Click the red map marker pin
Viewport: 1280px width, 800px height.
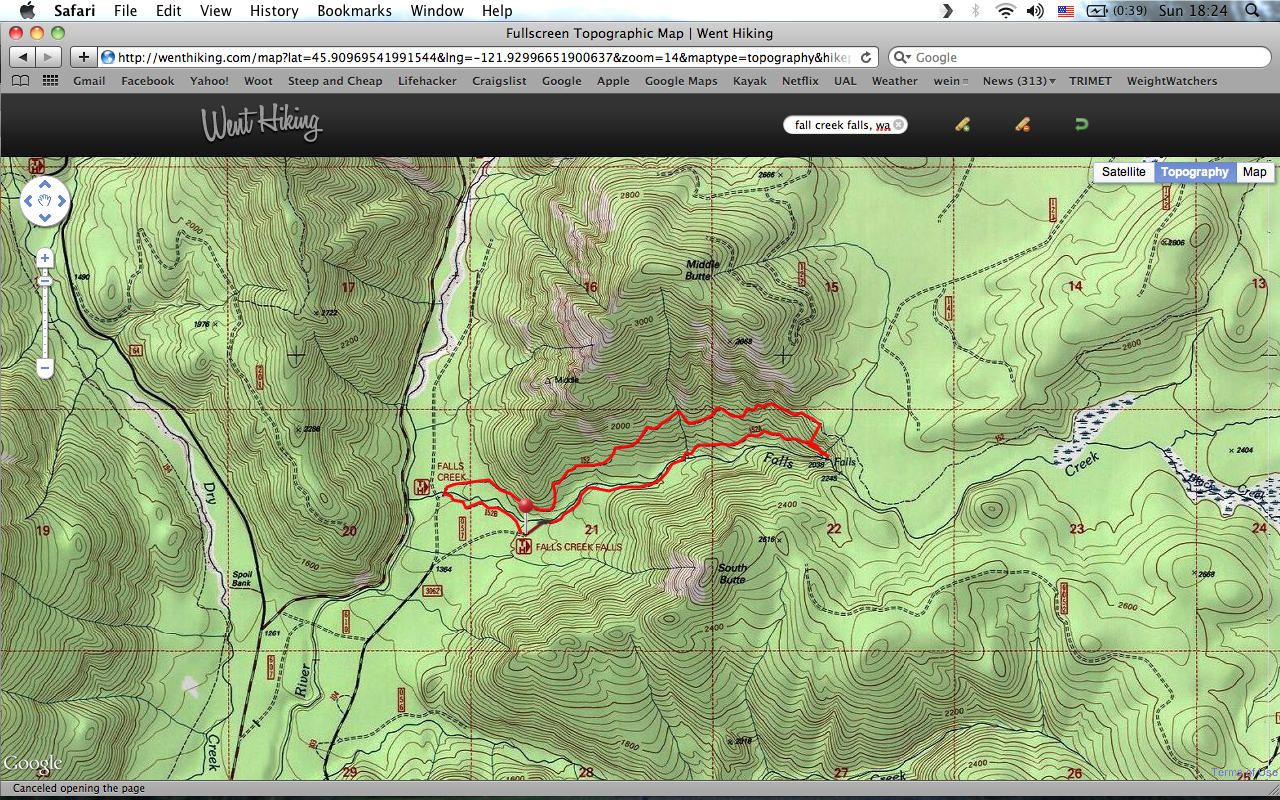click(x=526, y=506)
